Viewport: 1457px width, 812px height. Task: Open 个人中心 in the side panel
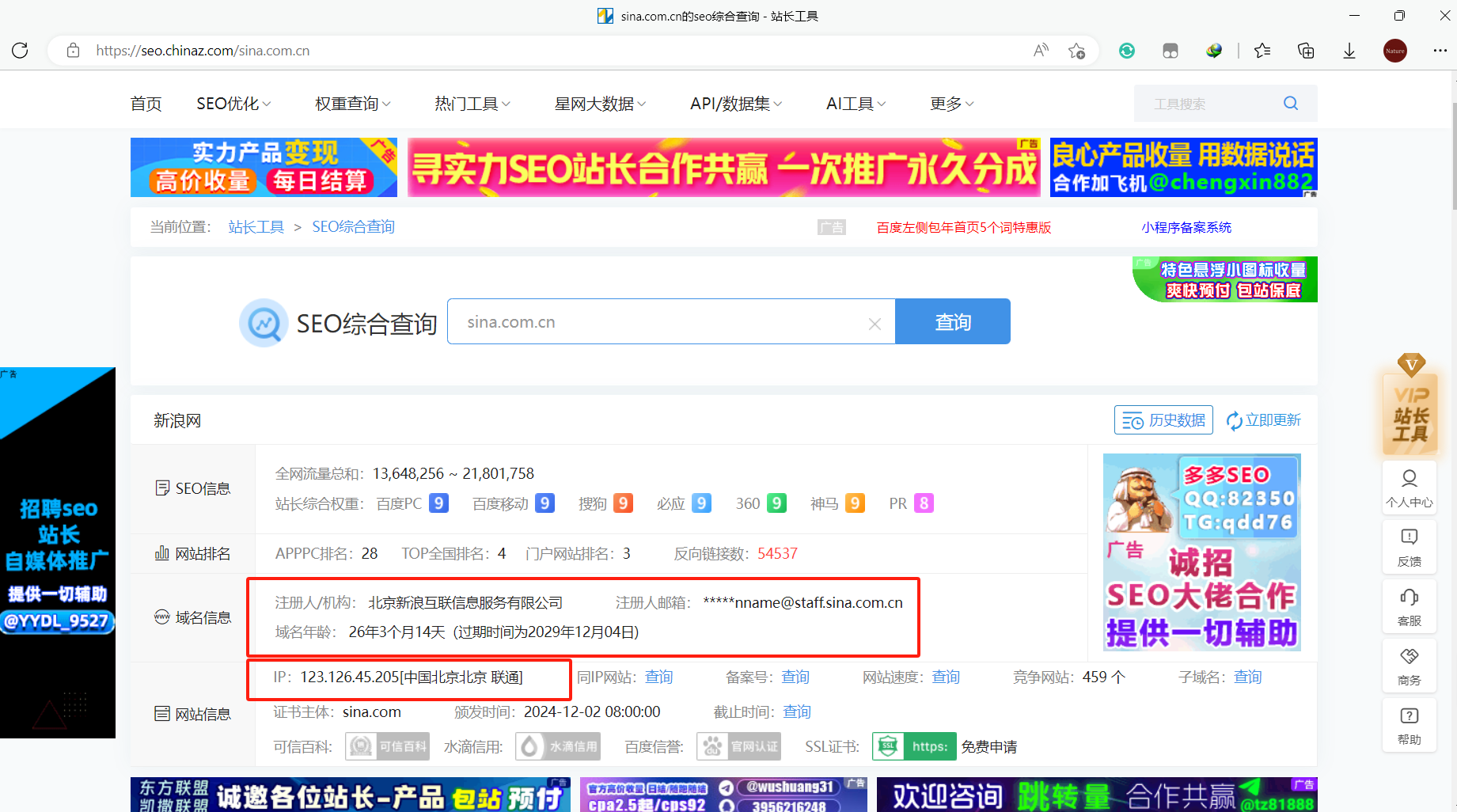click(x=1410, y=489)
